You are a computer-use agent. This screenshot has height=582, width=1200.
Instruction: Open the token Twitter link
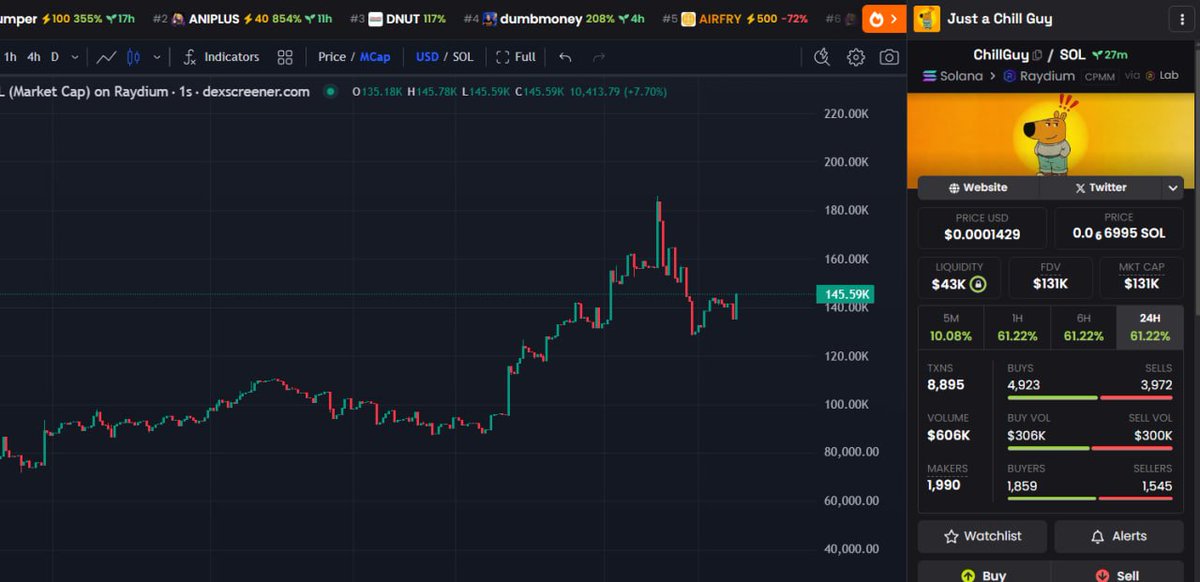(x=1100, y=188)
